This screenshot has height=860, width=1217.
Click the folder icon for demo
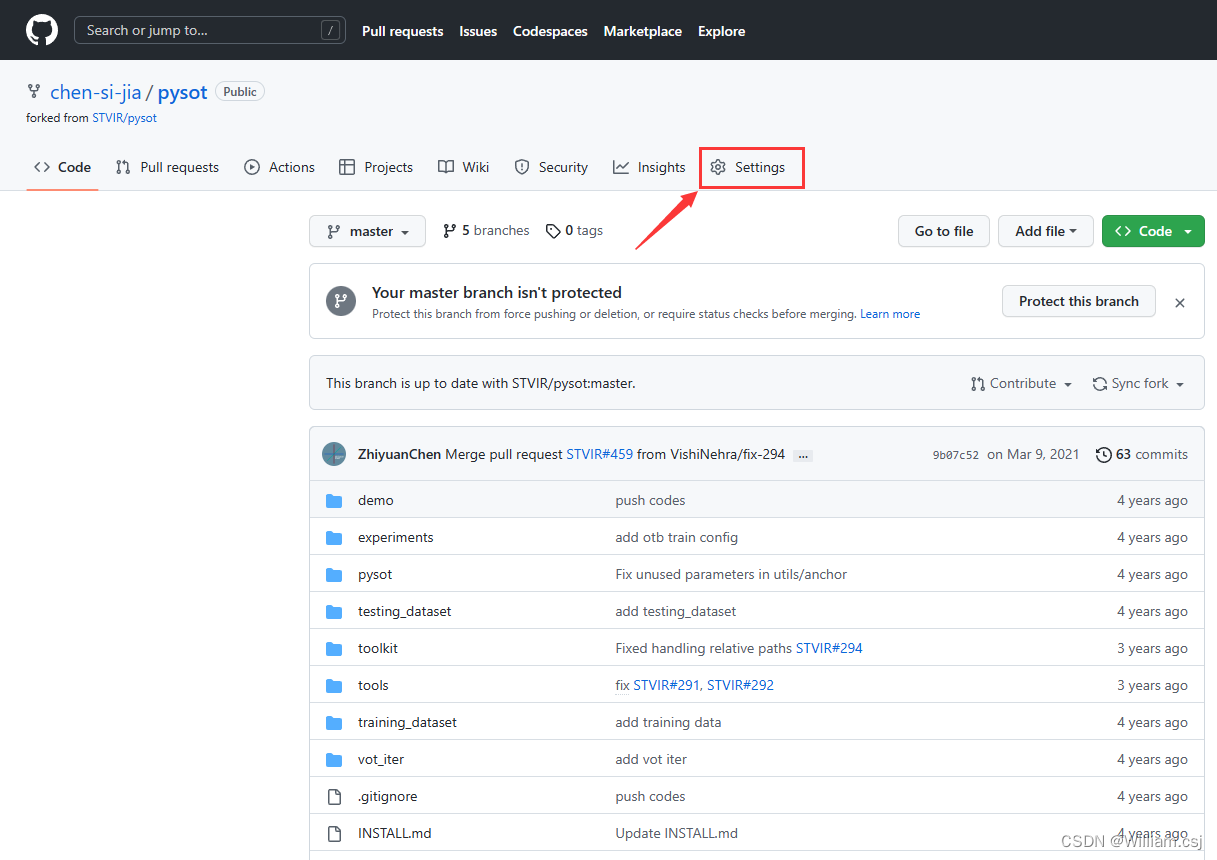pyautogui.click(x=334, y=500)
